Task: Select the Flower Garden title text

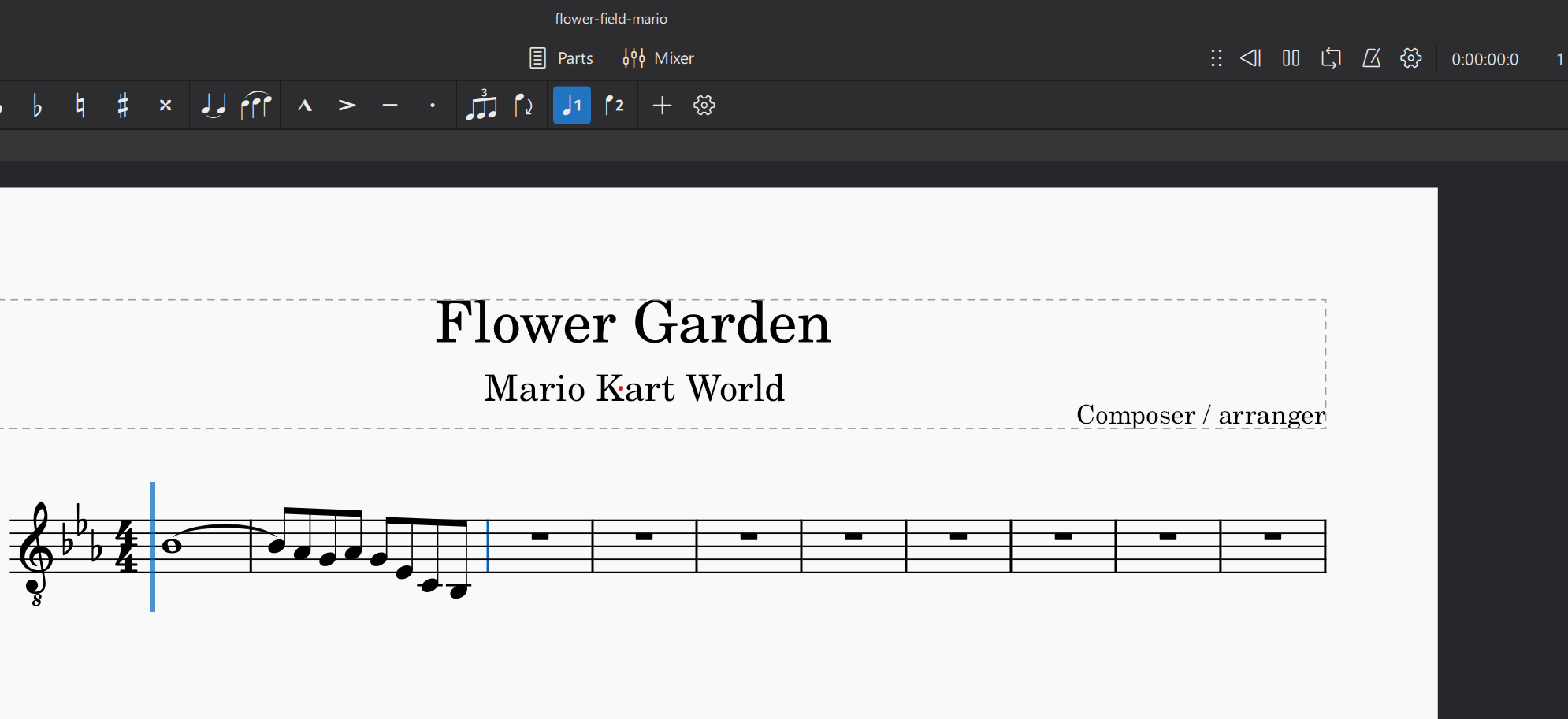Action: click(634, 323)
